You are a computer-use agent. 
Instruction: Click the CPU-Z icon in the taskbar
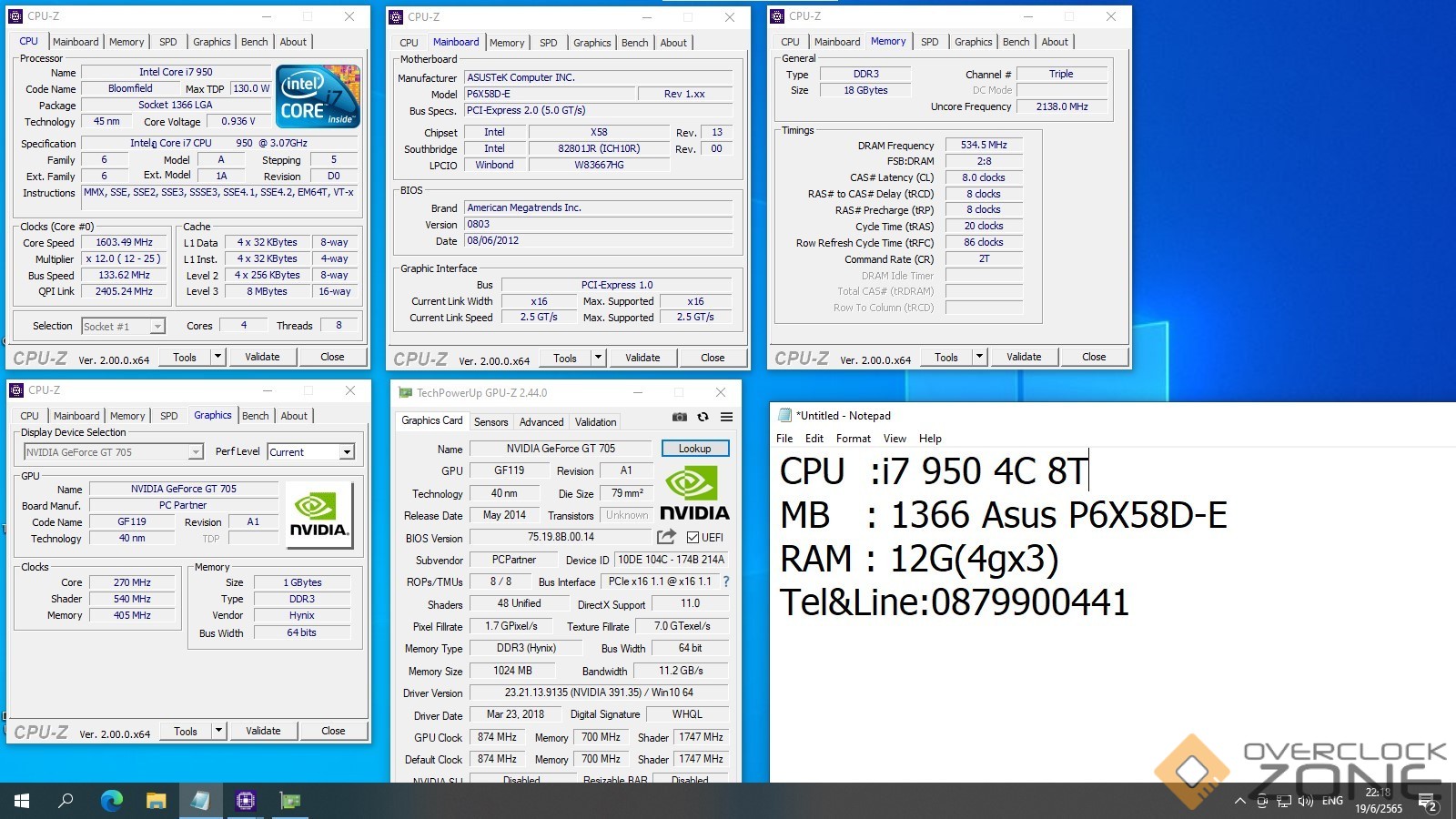tap(246, 801)
